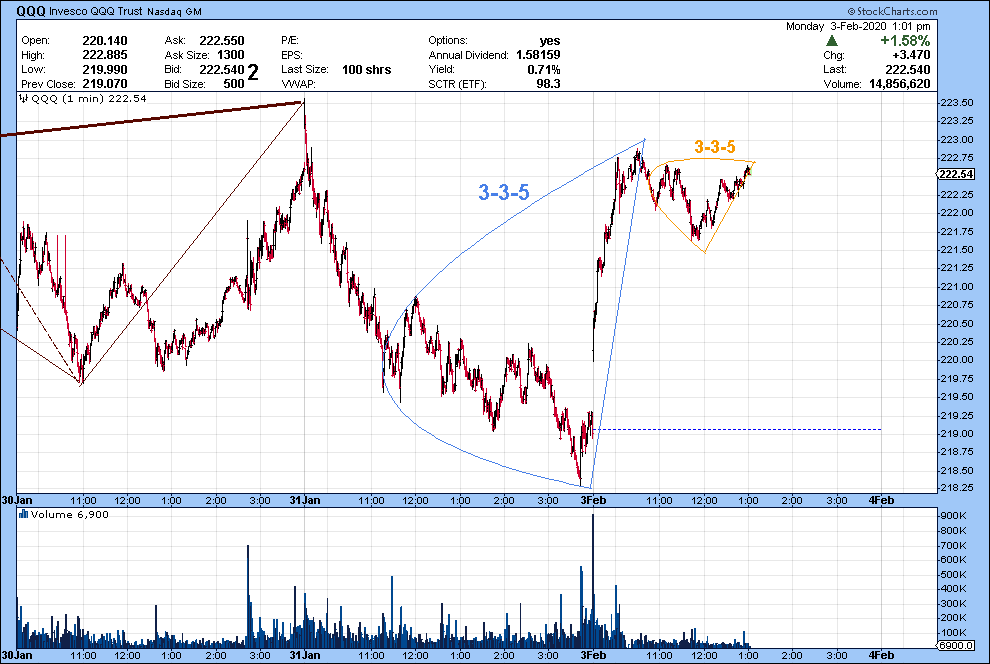Click the 223.50 price axis label
990x664 pixels.
(957, 103)
